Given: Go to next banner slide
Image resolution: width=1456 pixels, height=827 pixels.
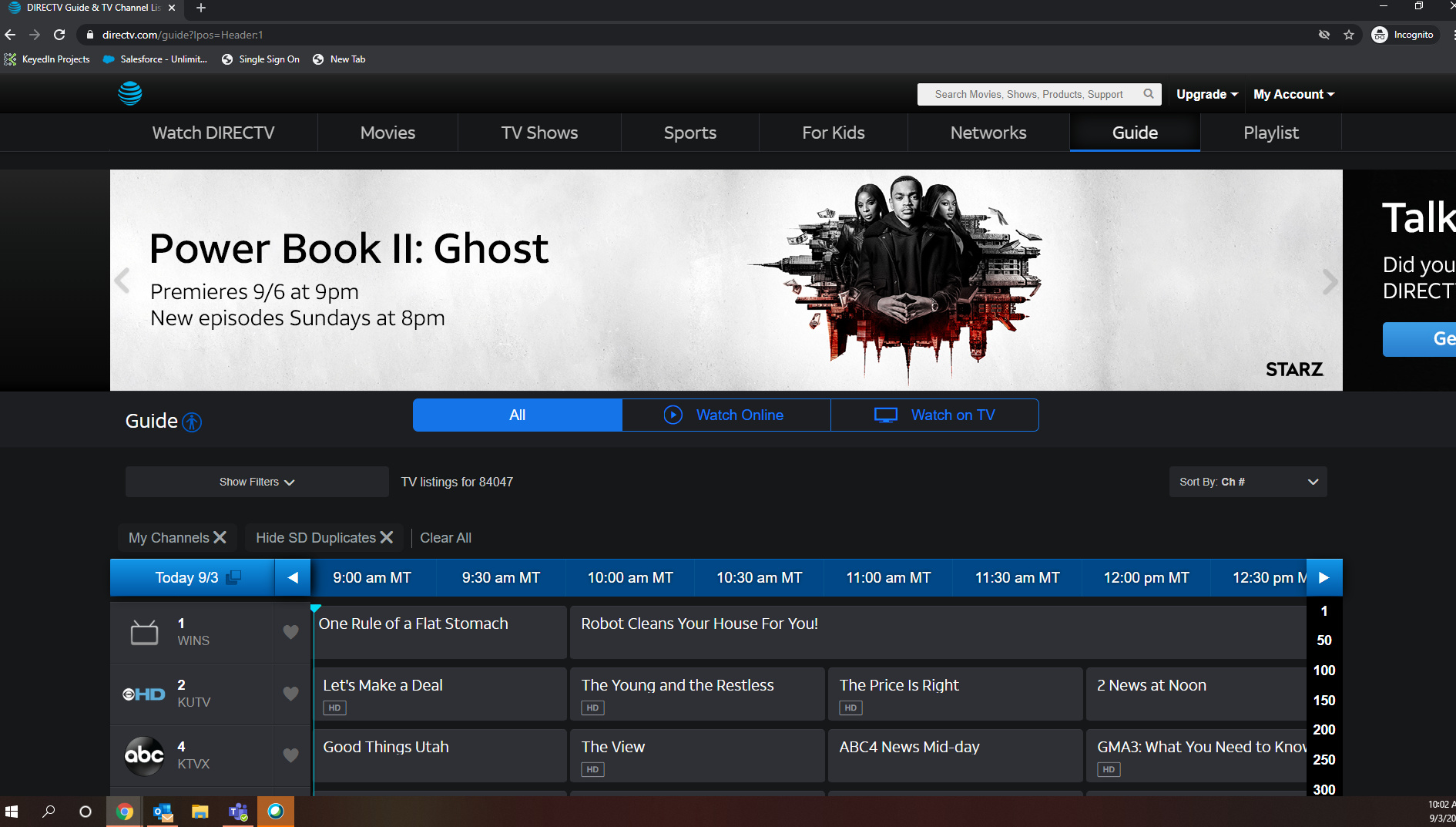Looking at the screenshot, I should click(1329, 281).
